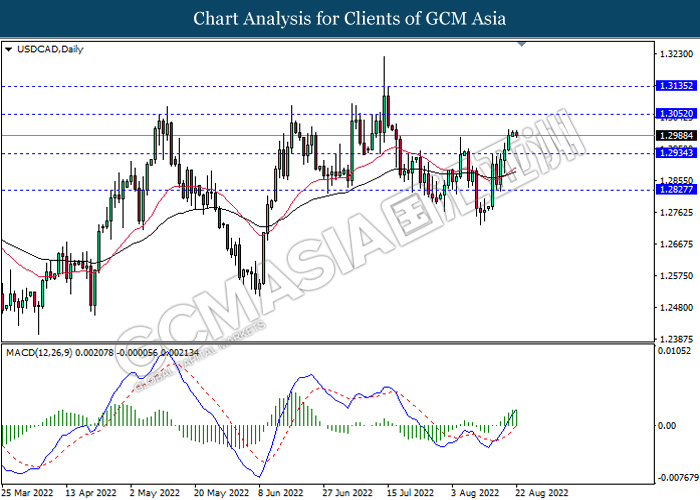Click the MACD zero level 0.00 label
The height and width of the screenshot is (500, 700).
[667, 425]
